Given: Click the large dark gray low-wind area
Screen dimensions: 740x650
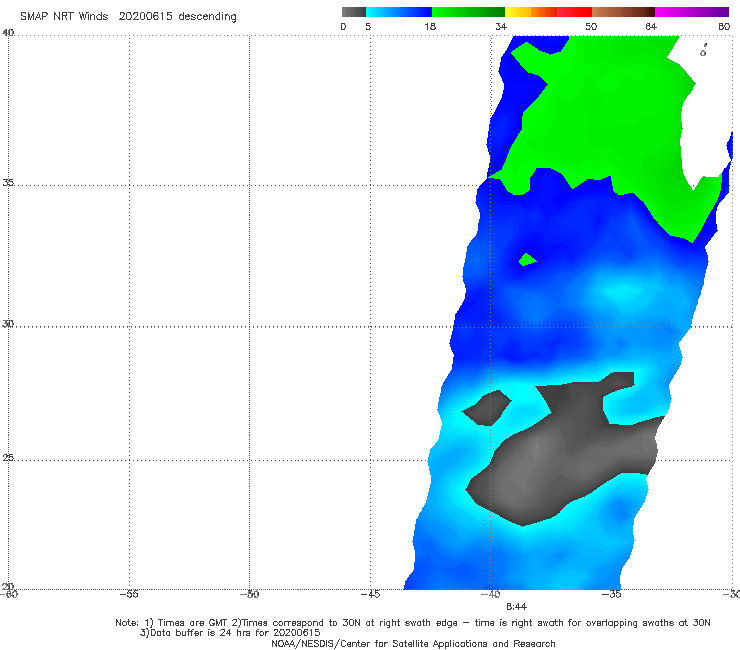Looking at the screenshot, I should (566, 448).
